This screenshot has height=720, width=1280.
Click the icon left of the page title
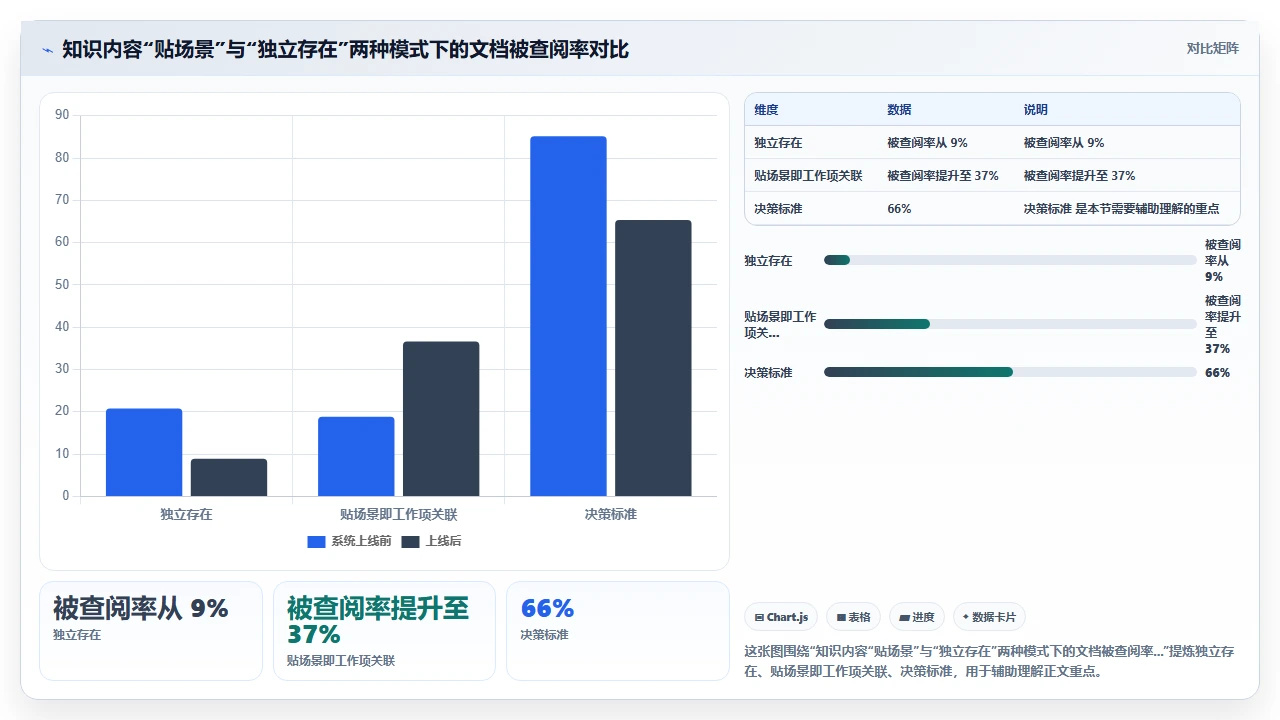click(x=47, y=49)
